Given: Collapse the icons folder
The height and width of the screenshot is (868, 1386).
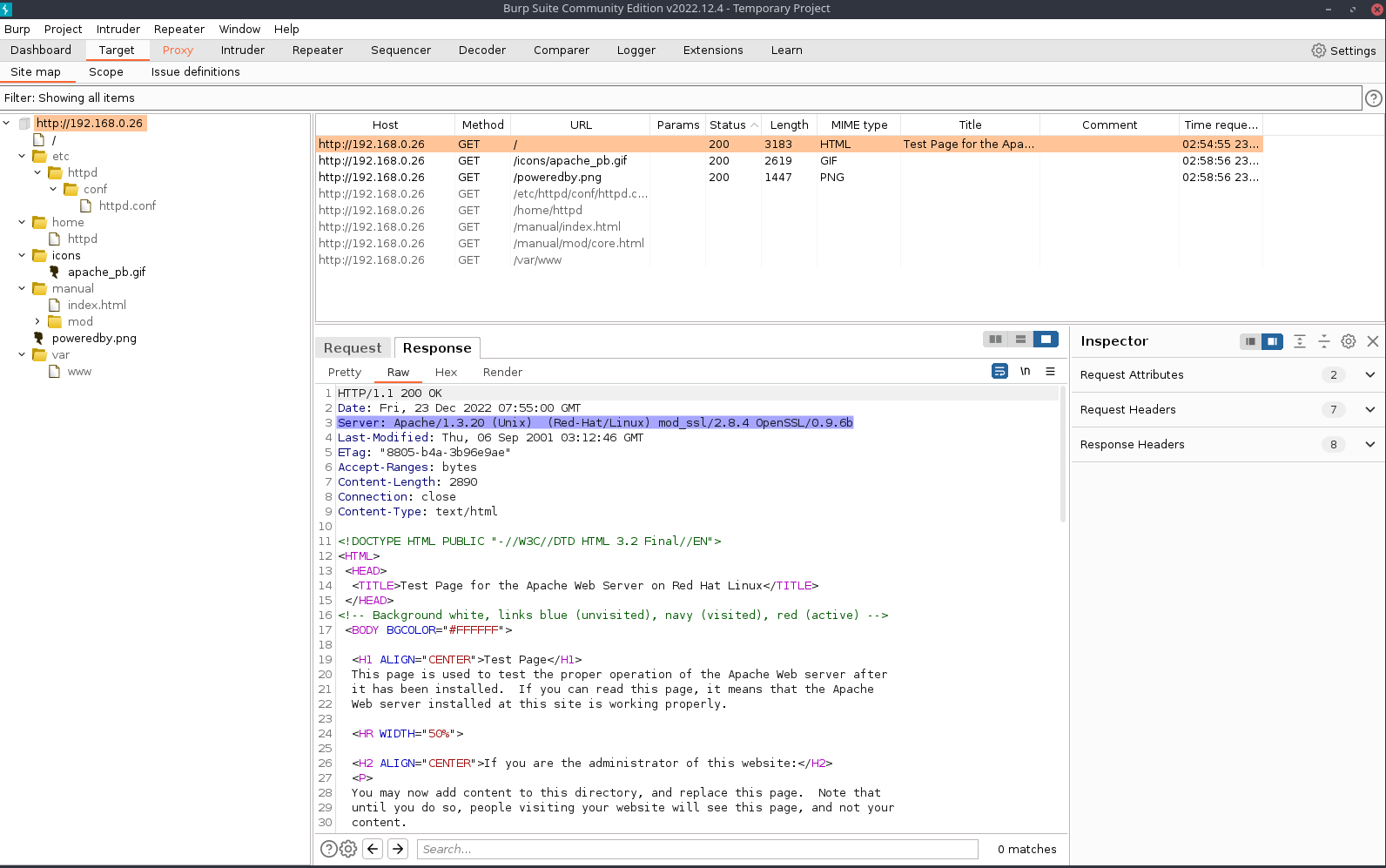Looking at the screenshot, I should pos(23,255).
